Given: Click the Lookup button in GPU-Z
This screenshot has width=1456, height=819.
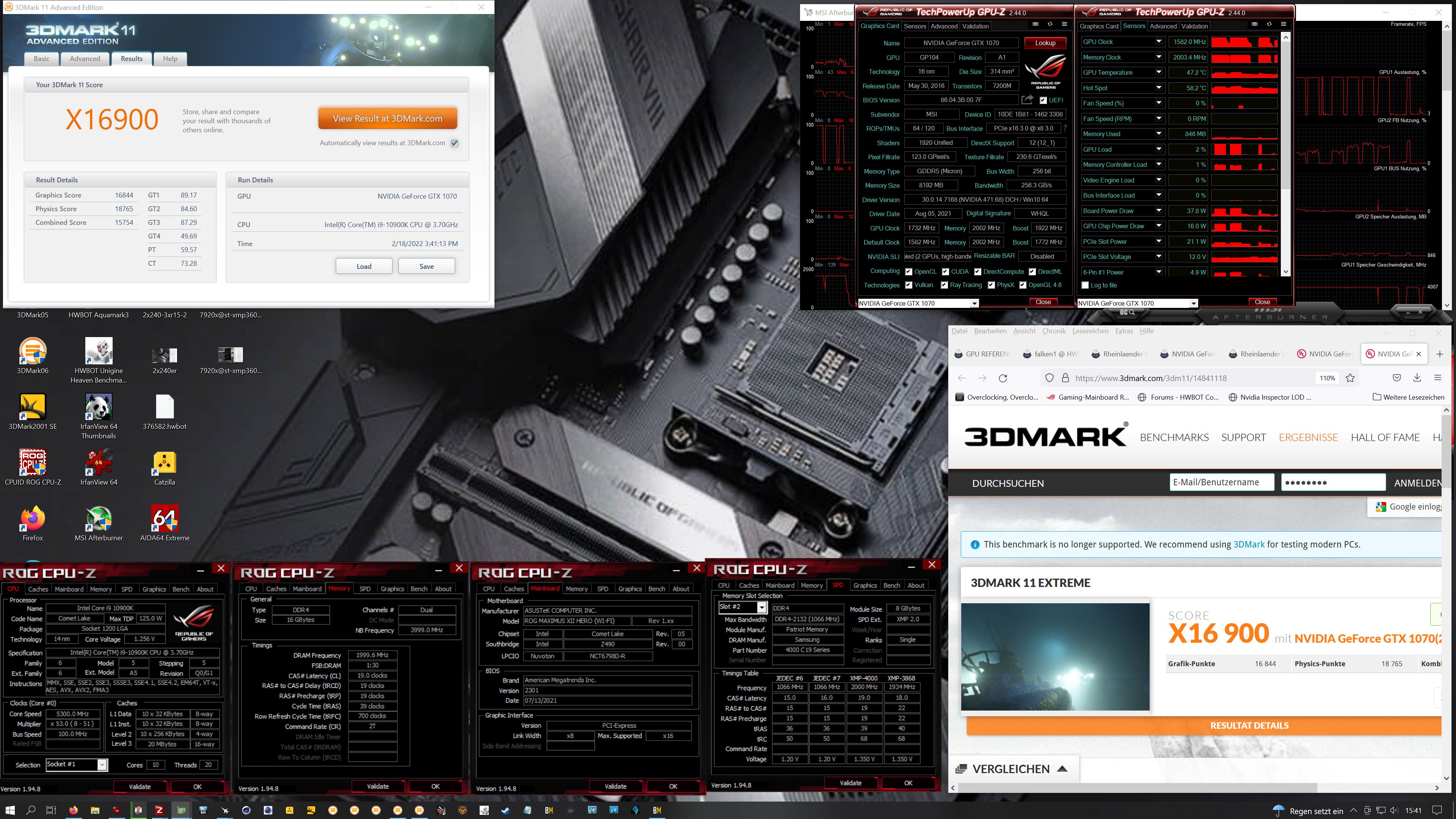Looking at the screenshot, I should (x=1045, y=43).
